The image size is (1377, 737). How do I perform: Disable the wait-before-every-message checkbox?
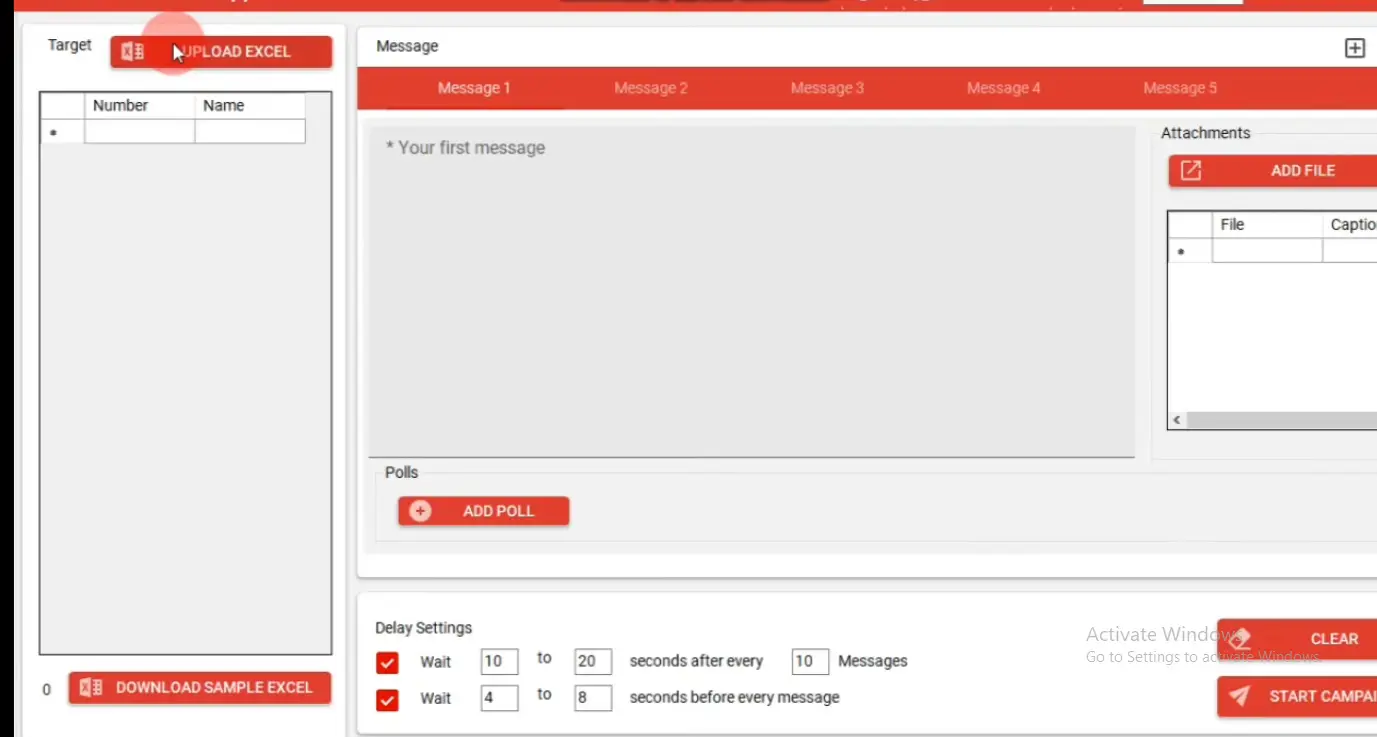[x=387, y=699]
